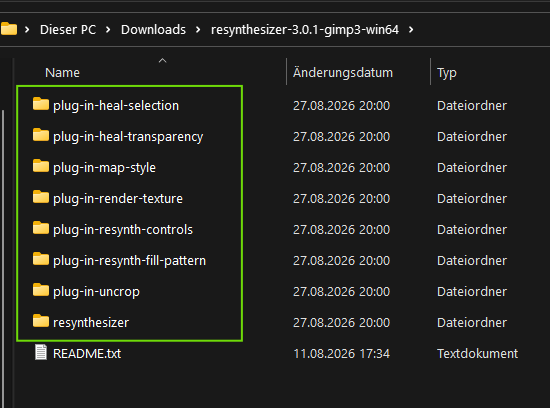Select the resynthesizer folder name
This screenshot has height=408, width=550.
pyautogui.click(x=91, y=323)
